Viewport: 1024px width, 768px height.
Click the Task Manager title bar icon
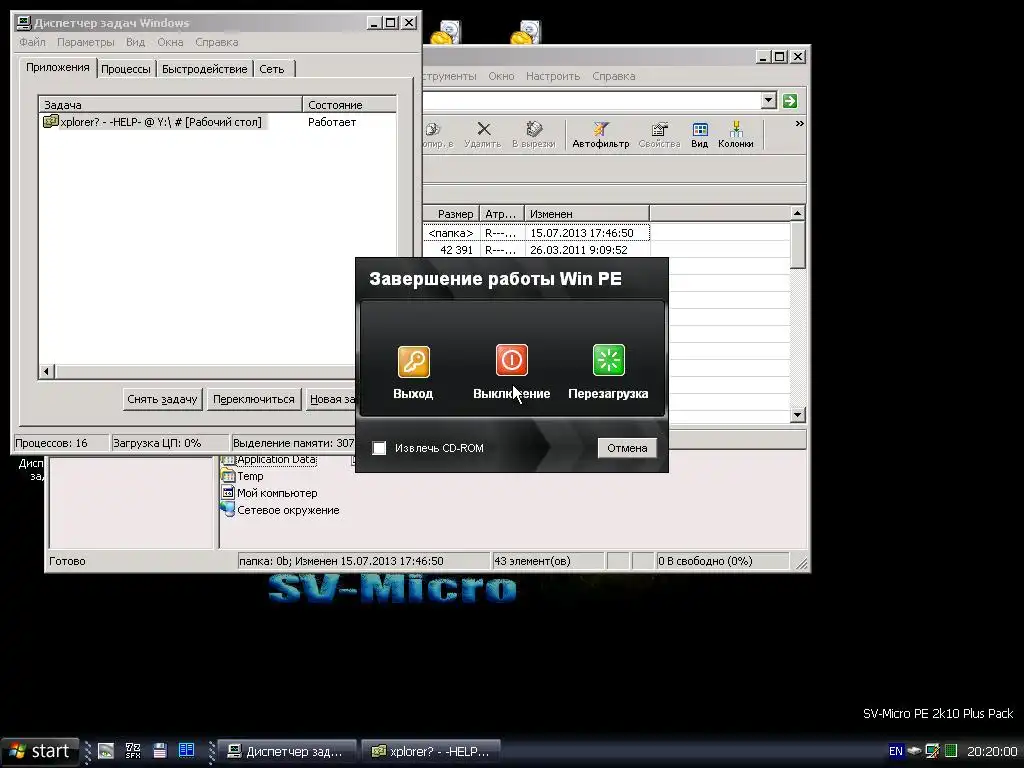click(x=24, y=23)
